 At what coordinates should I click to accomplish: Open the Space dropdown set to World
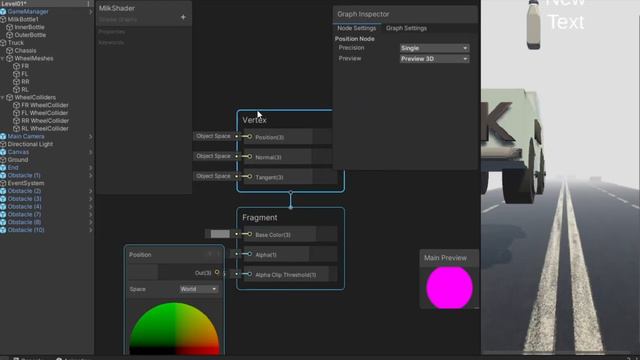[x=199, y=289]
